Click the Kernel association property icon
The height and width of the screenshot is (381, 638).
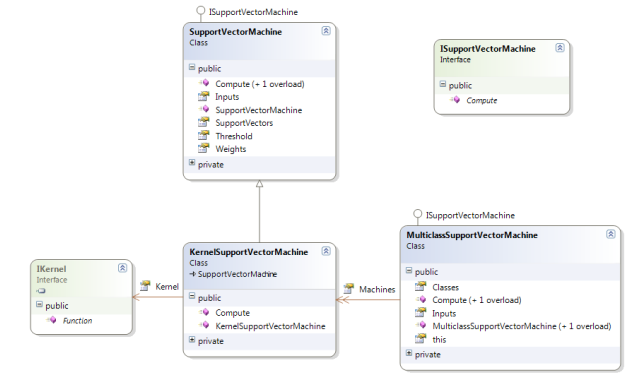click(x=145, y=286)
